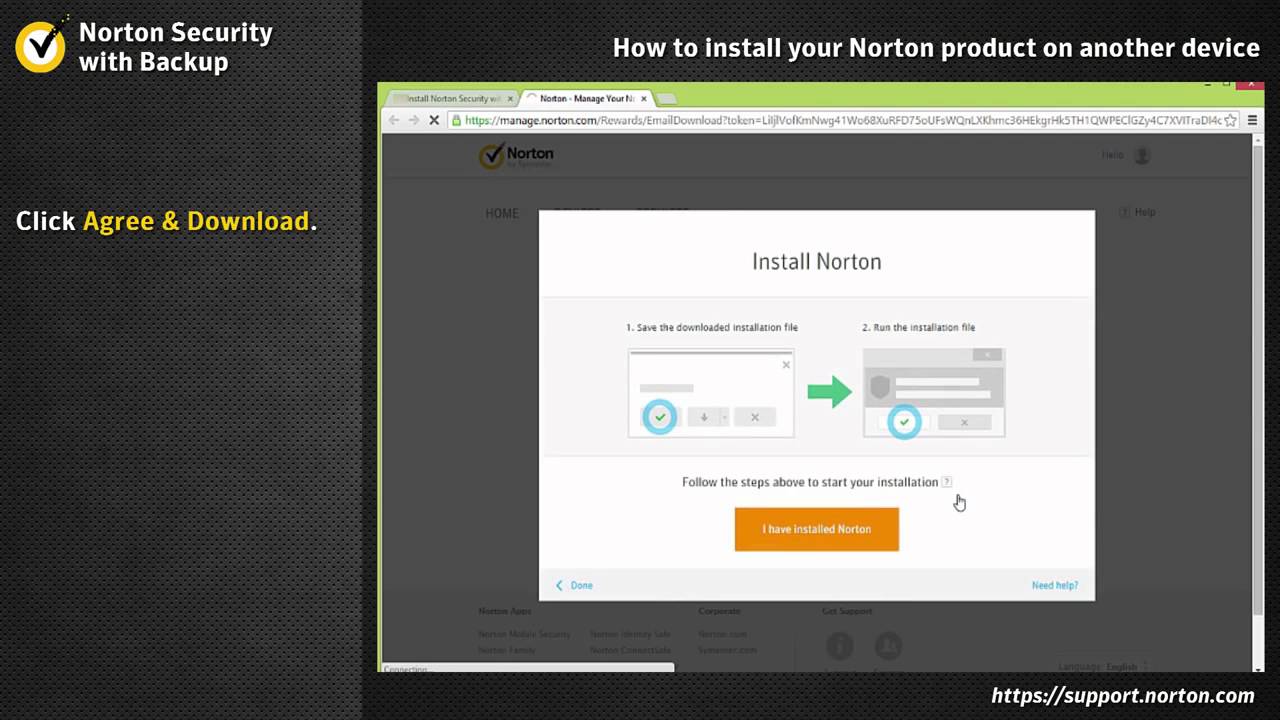Open the Need help? link
Viewport: 1280px width, 720px height.
tap(1055, 585)
